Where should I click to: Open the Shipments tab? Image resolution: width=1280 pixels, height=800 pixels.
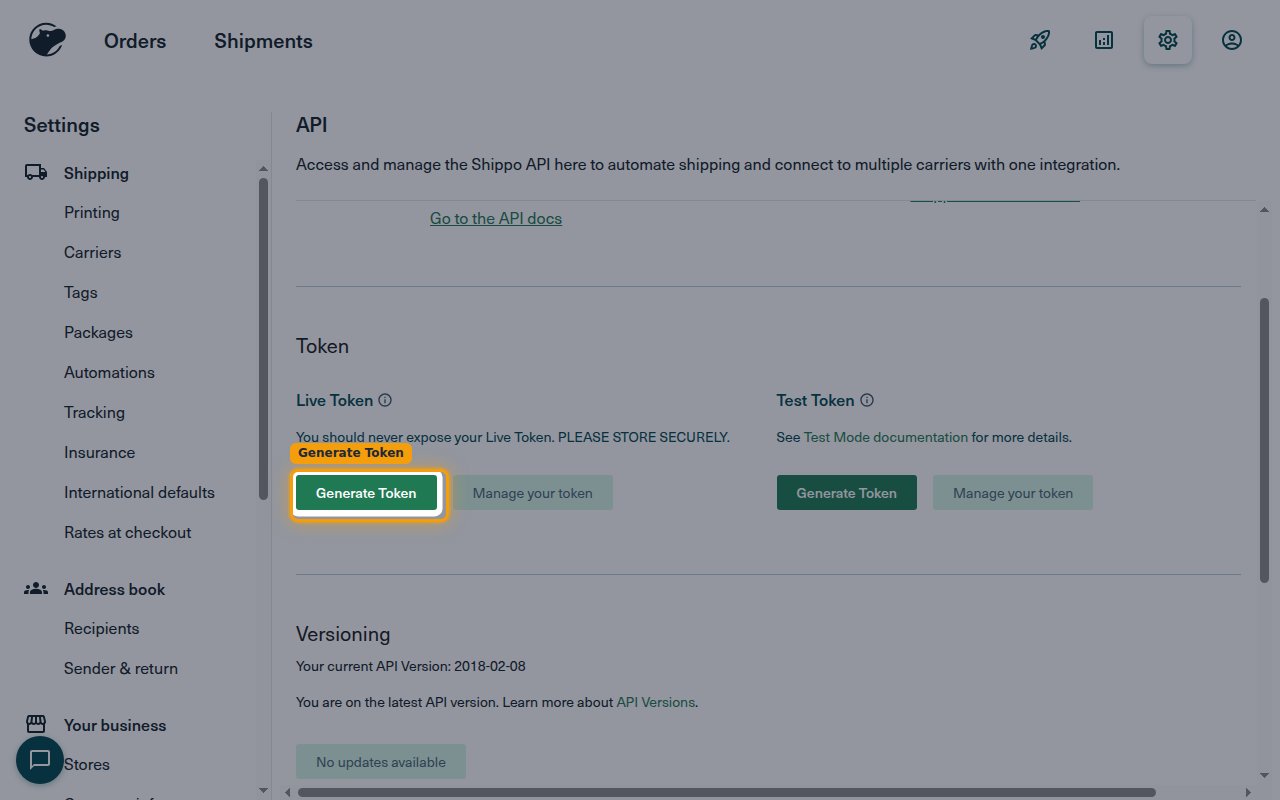click(263, 41)
